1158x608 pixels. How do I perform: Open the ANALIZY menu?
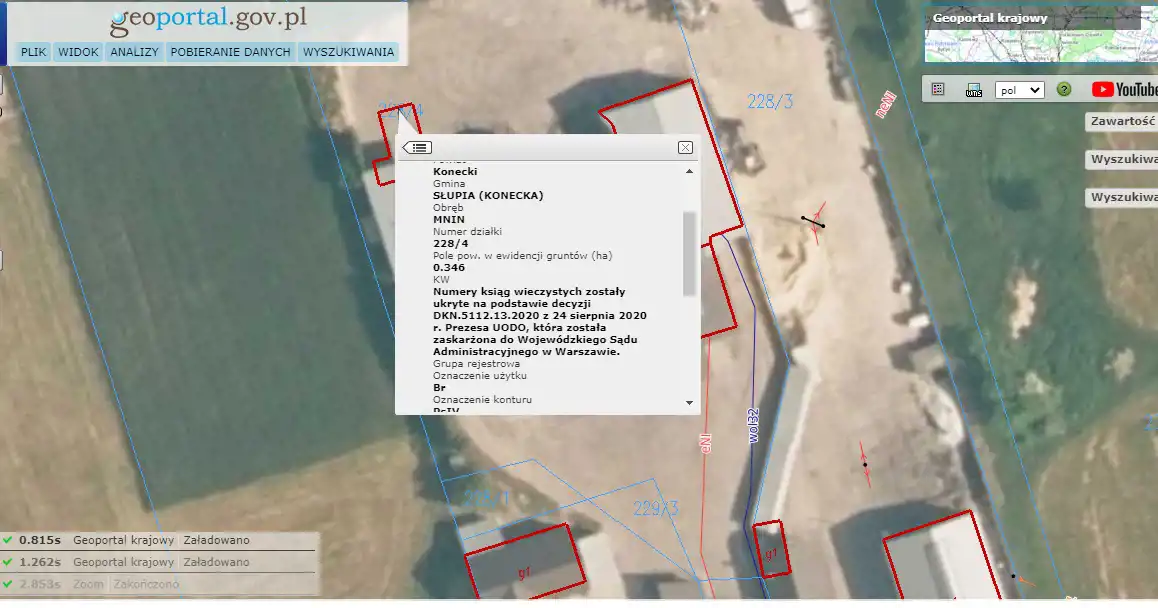[134, 52]
